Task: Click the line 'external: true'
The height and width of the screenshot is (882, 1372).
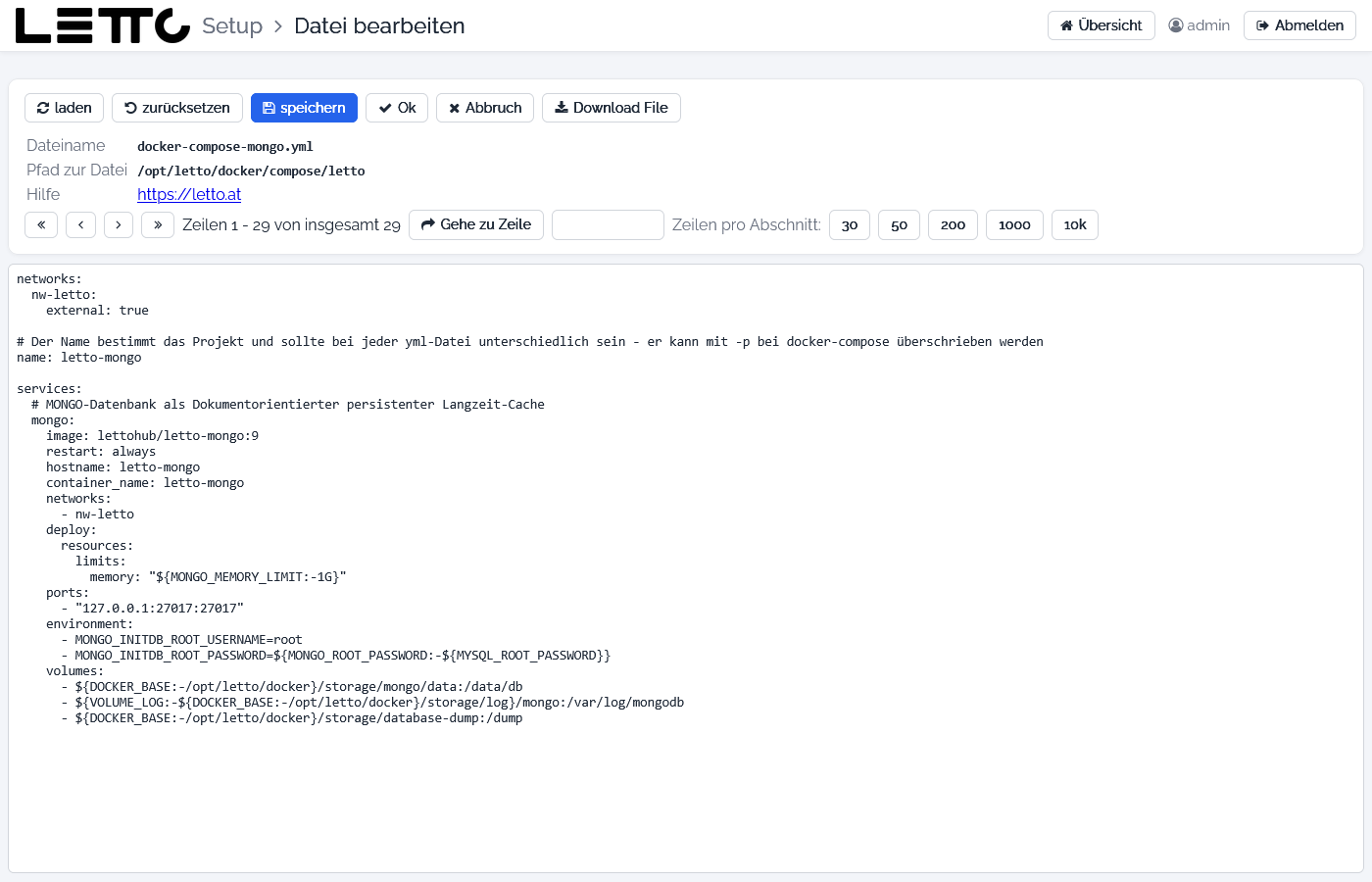Action: [97, 311]
